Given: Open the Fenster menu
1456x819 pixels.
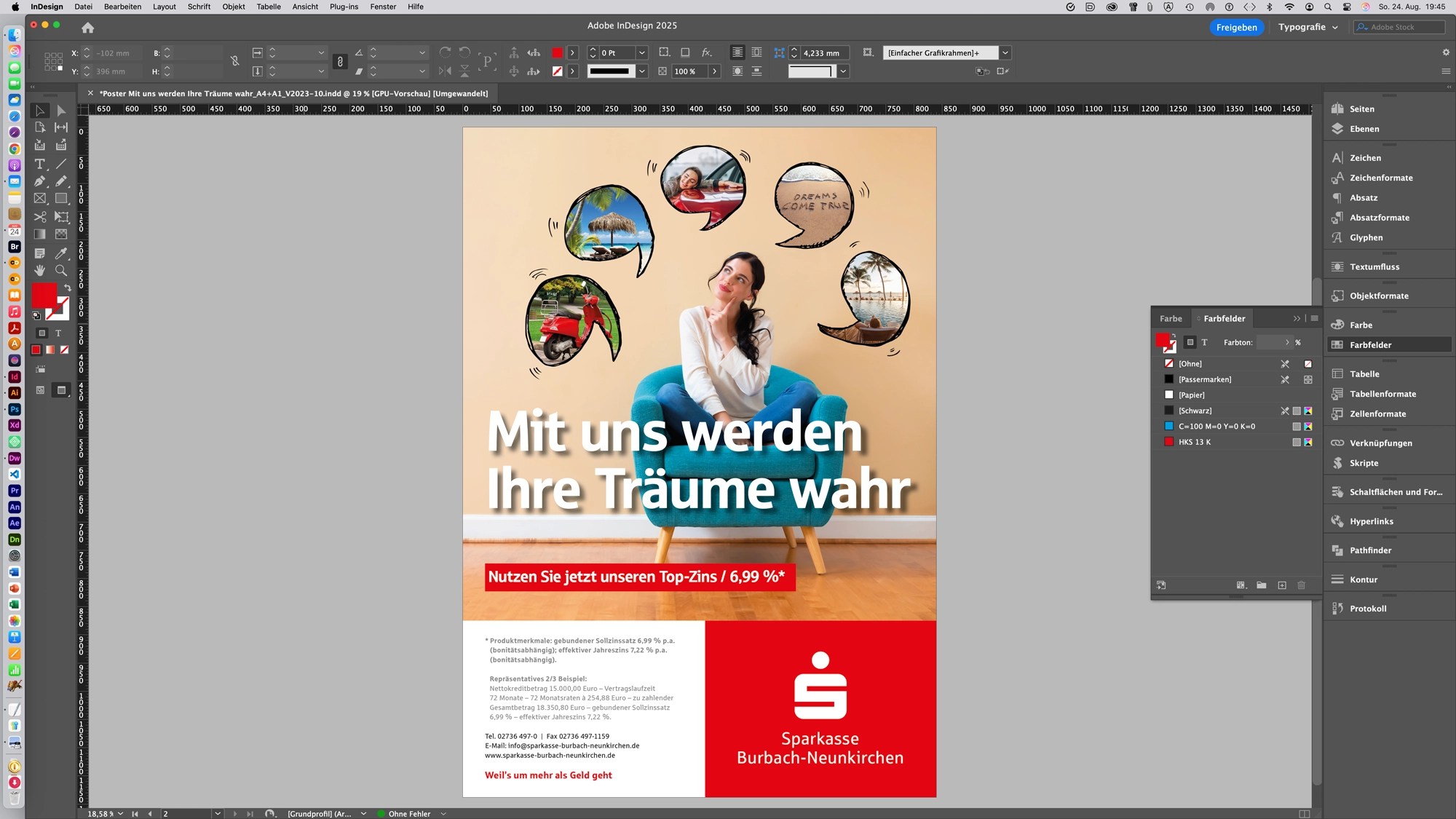Looking at the screenshot, I should coord(383,7).
